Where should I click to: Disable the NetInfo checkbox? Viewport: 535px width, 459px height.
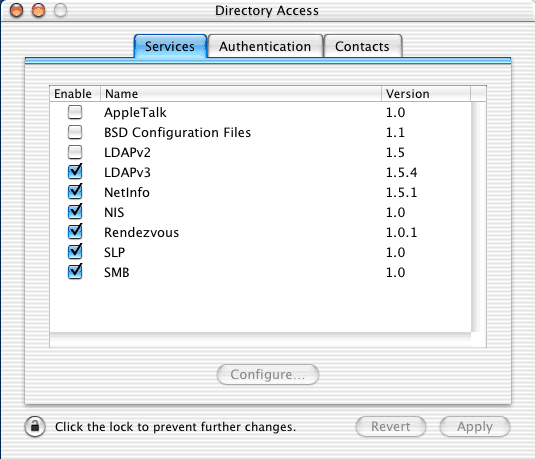coord(75,192)
